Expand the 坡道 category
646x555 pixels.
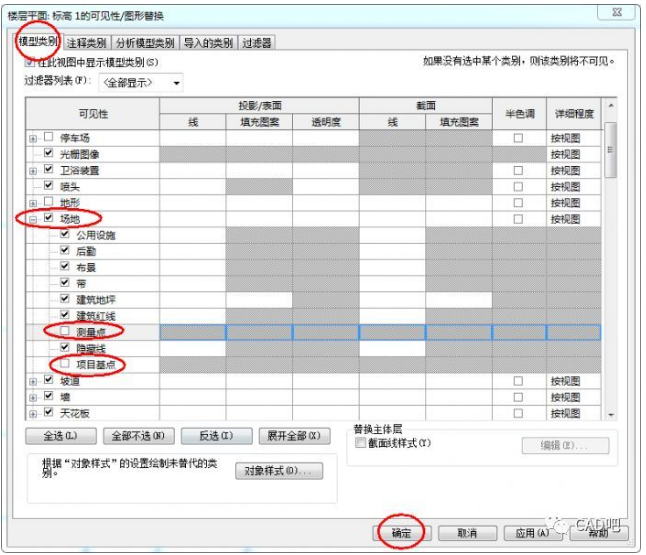coord(33,382)
